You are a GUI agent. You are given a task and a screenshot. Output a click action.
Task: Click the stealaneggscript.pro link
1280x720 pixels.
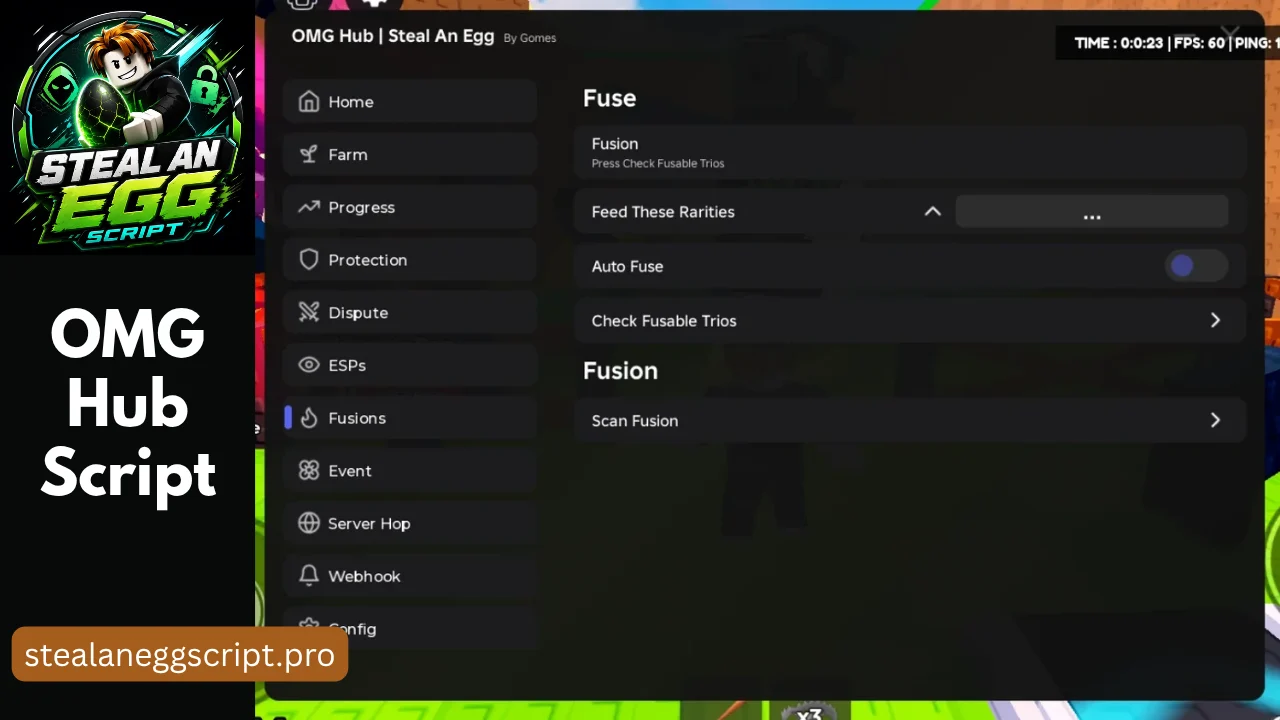(180, 655)
